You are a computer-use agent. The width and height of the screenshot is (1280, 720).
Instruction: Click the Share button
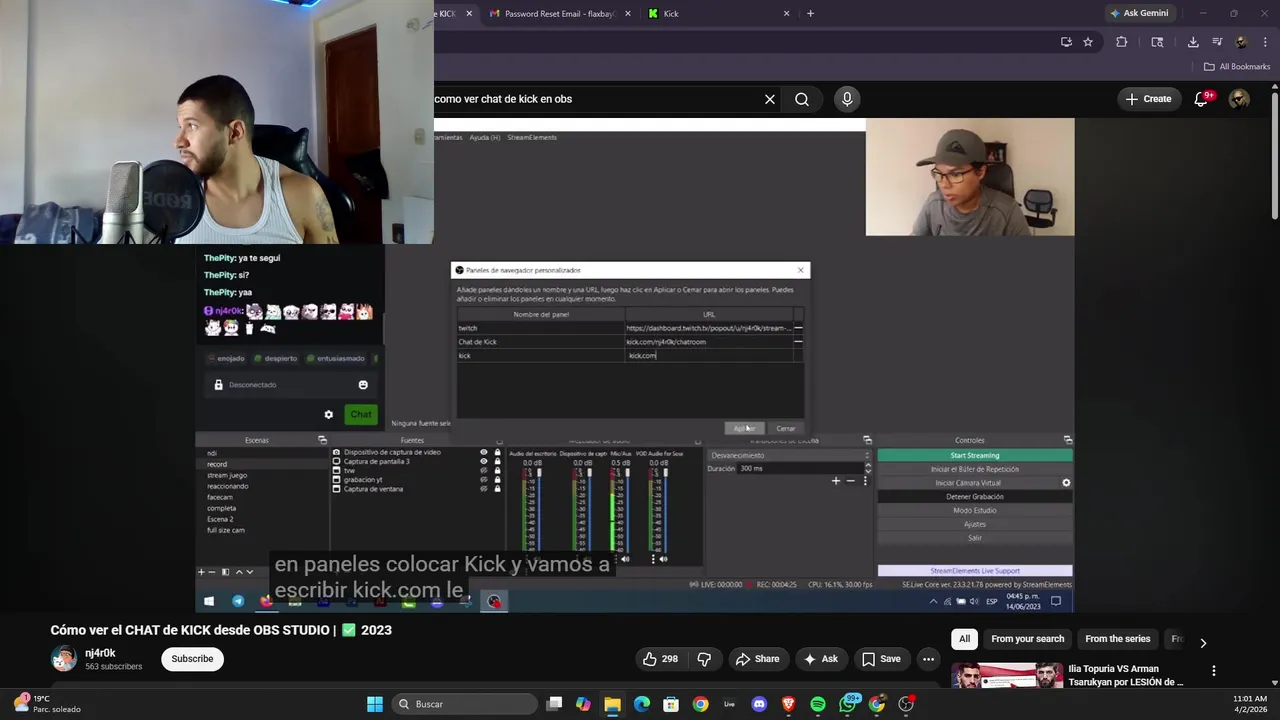tap(757, 659)
